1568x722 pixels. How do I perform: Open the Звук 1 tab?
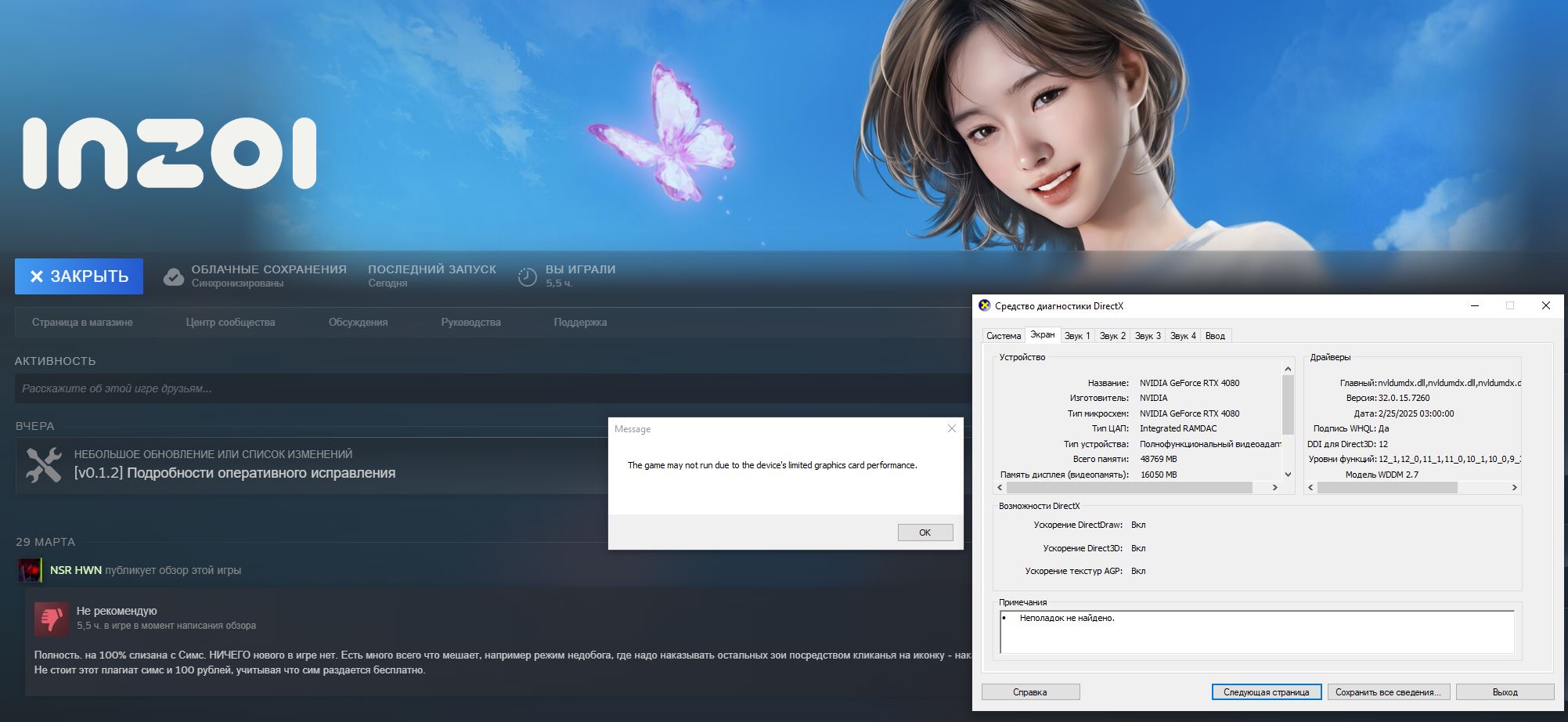coord(1077,336)
